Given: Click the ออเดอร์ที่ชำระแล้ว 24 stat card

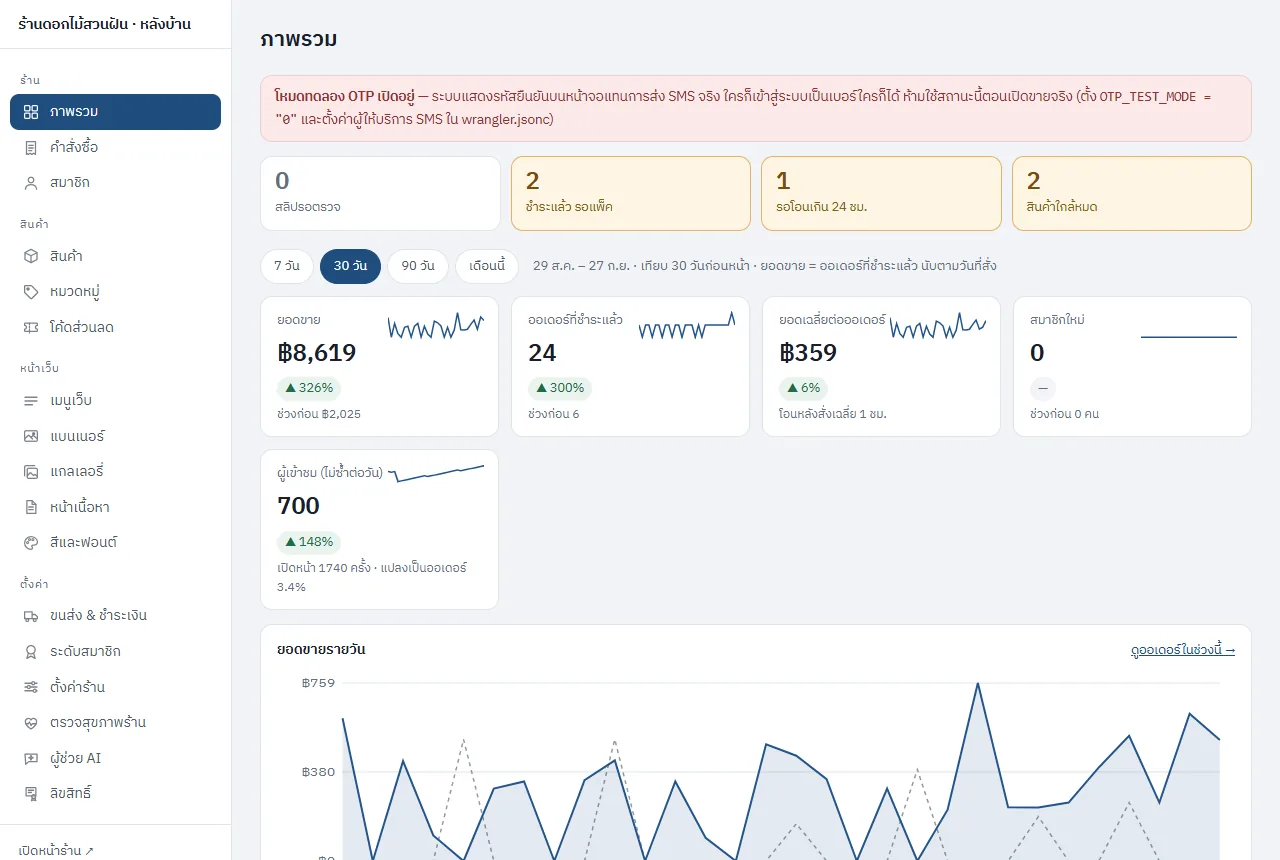Looking at the screenshot, I should 630,366.
